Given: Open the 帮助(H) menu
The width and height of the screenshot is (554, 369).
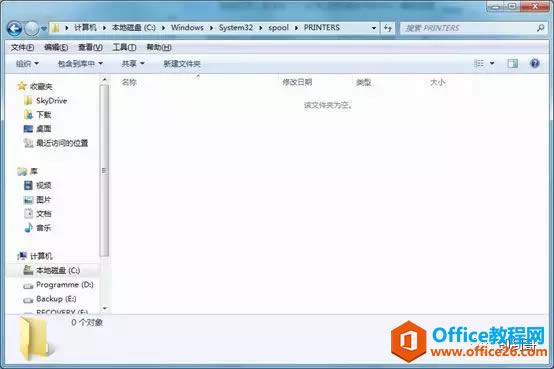Looking at the screenshot, I should (159, 47).
